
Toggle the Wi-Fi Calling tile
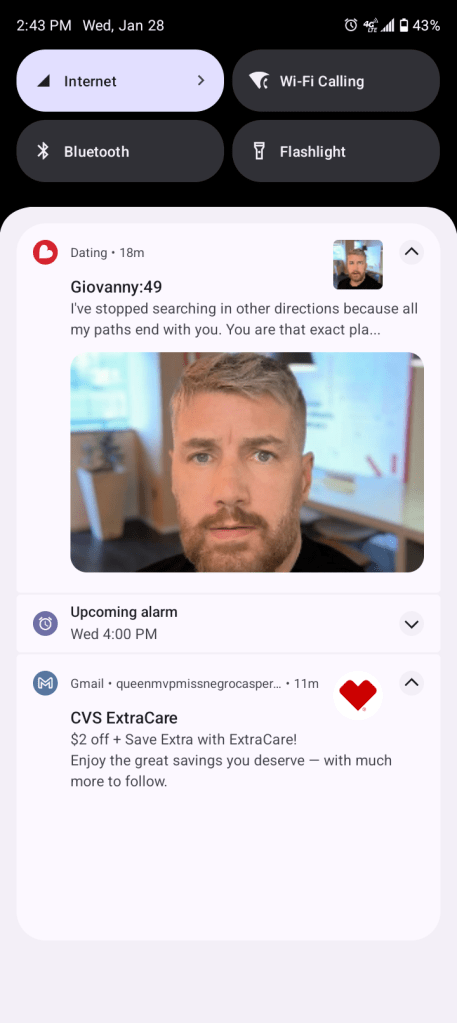[336, 81]
